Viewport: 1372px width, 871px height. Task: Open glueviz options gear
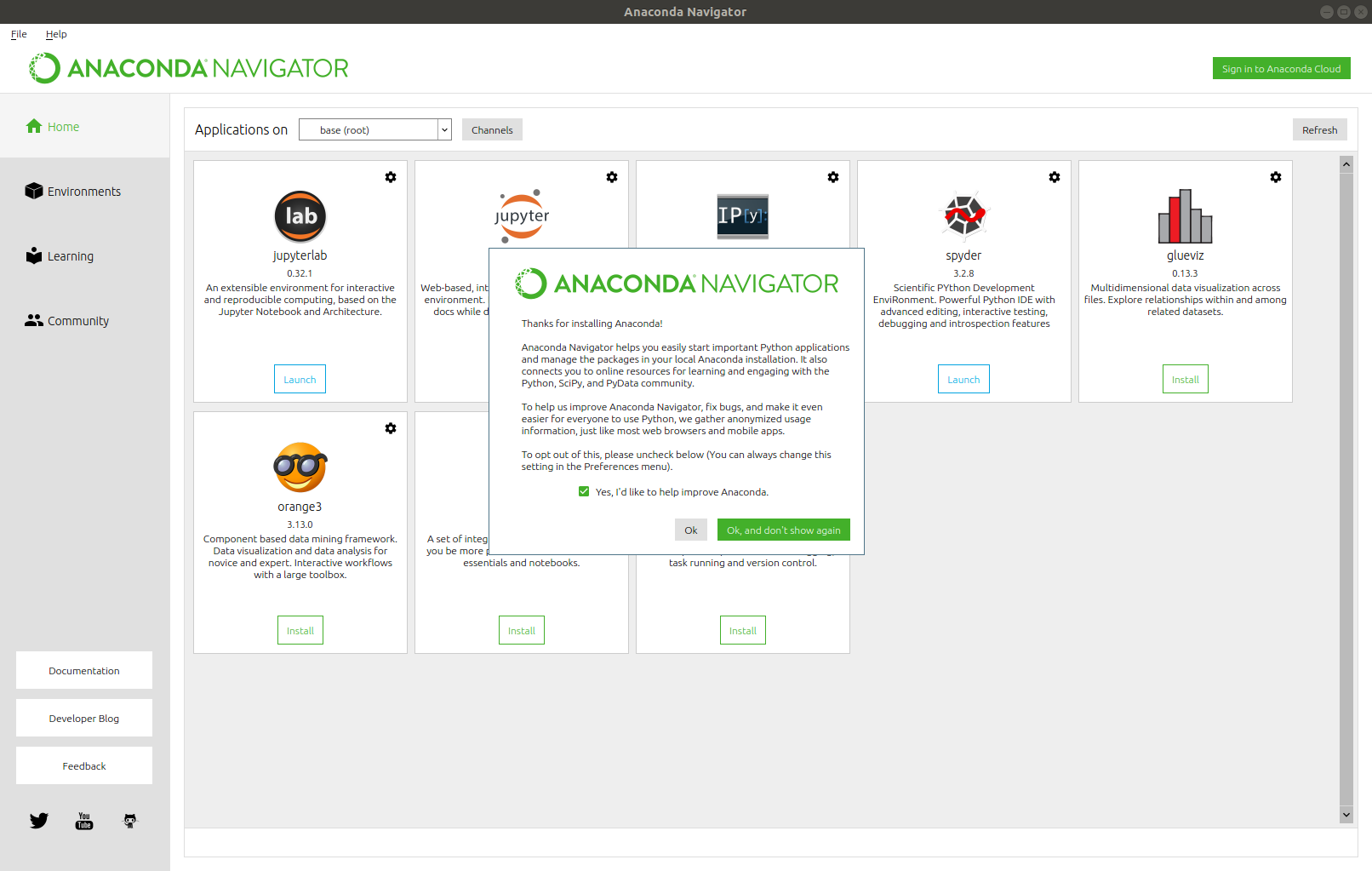click(x=1276, y=177)
